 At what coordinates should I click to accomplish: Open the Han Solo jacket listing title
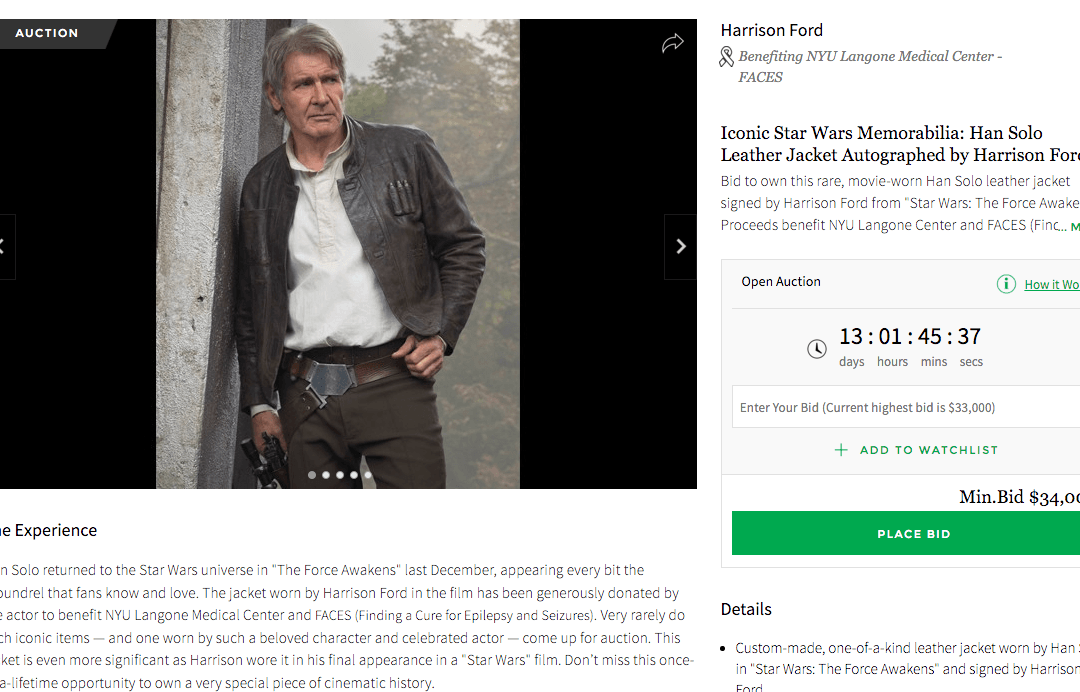[880, 143]
